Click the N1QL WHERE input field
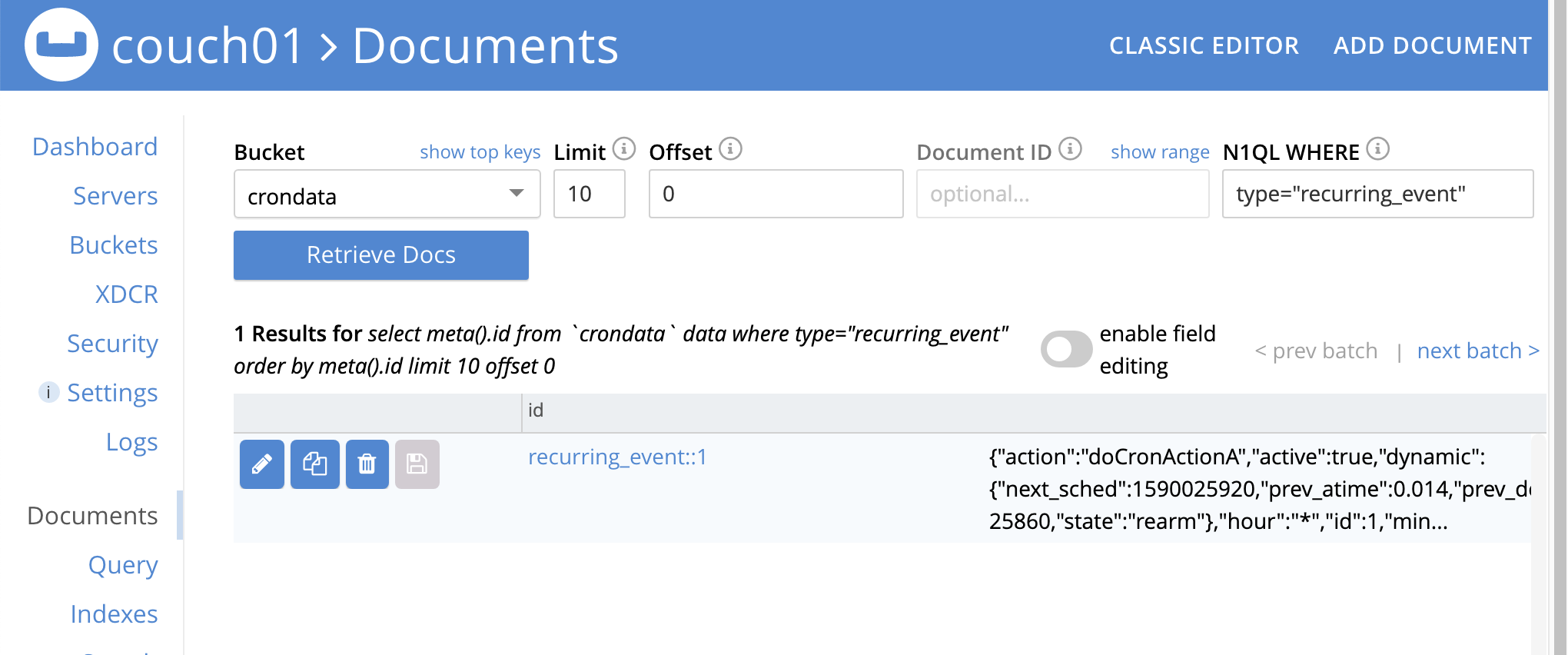Image resolution: width=1568 pixels, height=655 pixels. pos(1378,194)
